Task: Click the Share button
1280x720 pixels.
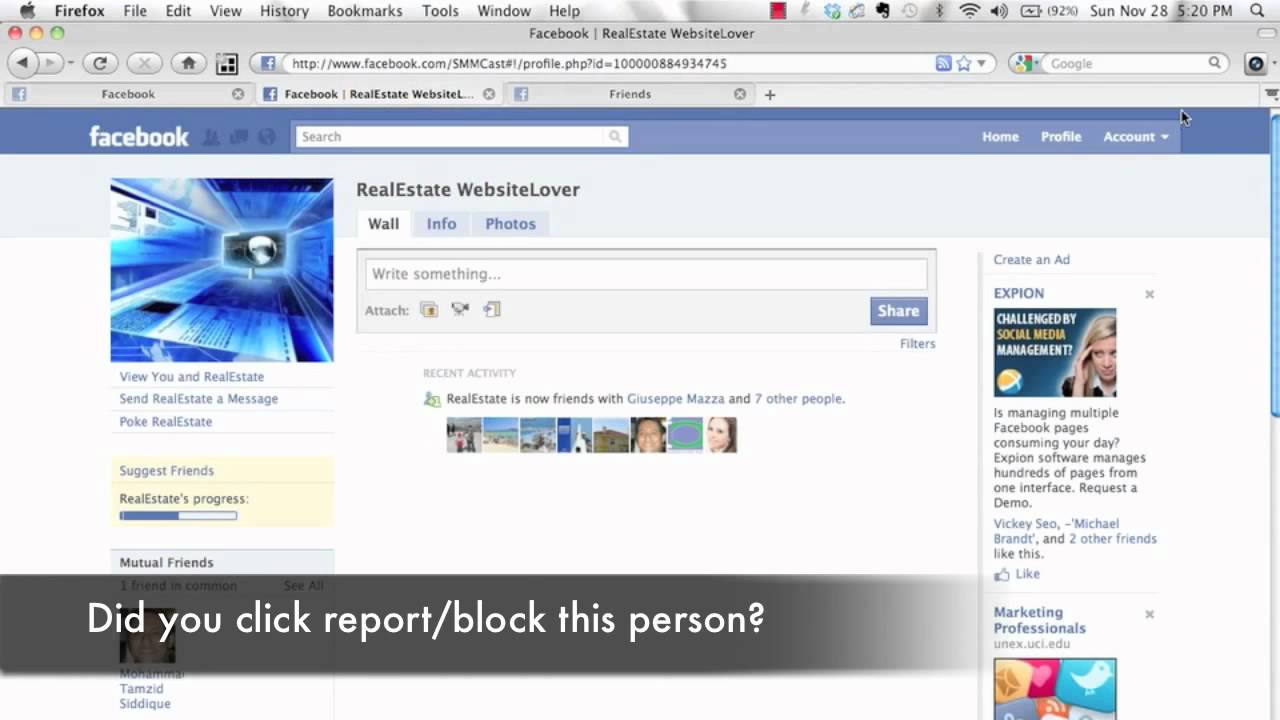Action: click(898, 311)
